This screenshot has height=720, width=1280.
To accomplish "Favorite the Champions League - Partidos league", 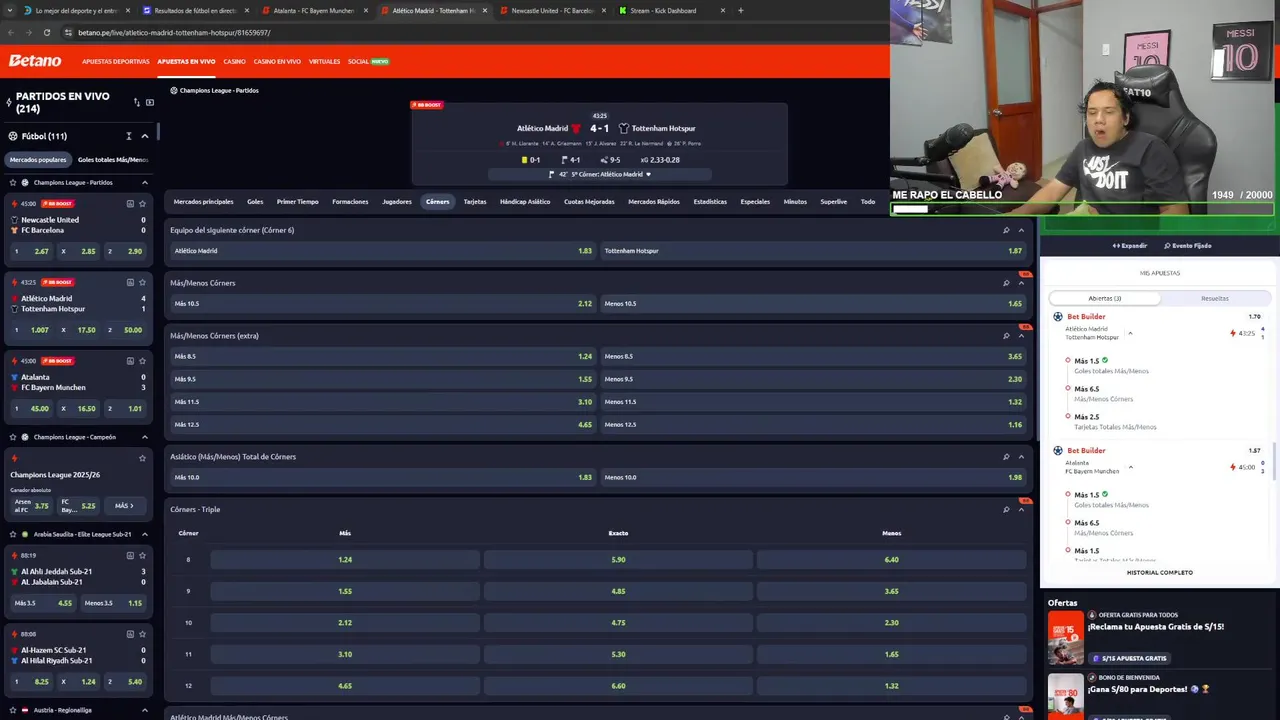I will pyautogui.click(x=13, y=182).
